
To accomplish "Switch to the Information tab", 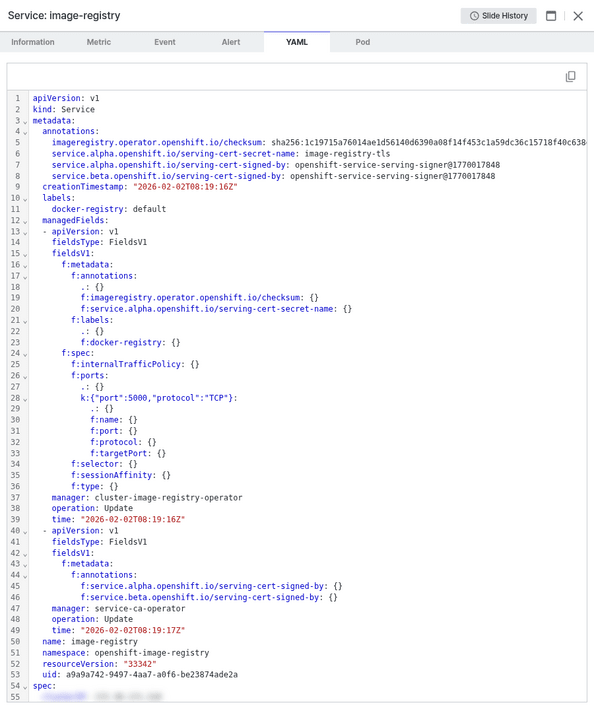I will [x=33, y=42].
